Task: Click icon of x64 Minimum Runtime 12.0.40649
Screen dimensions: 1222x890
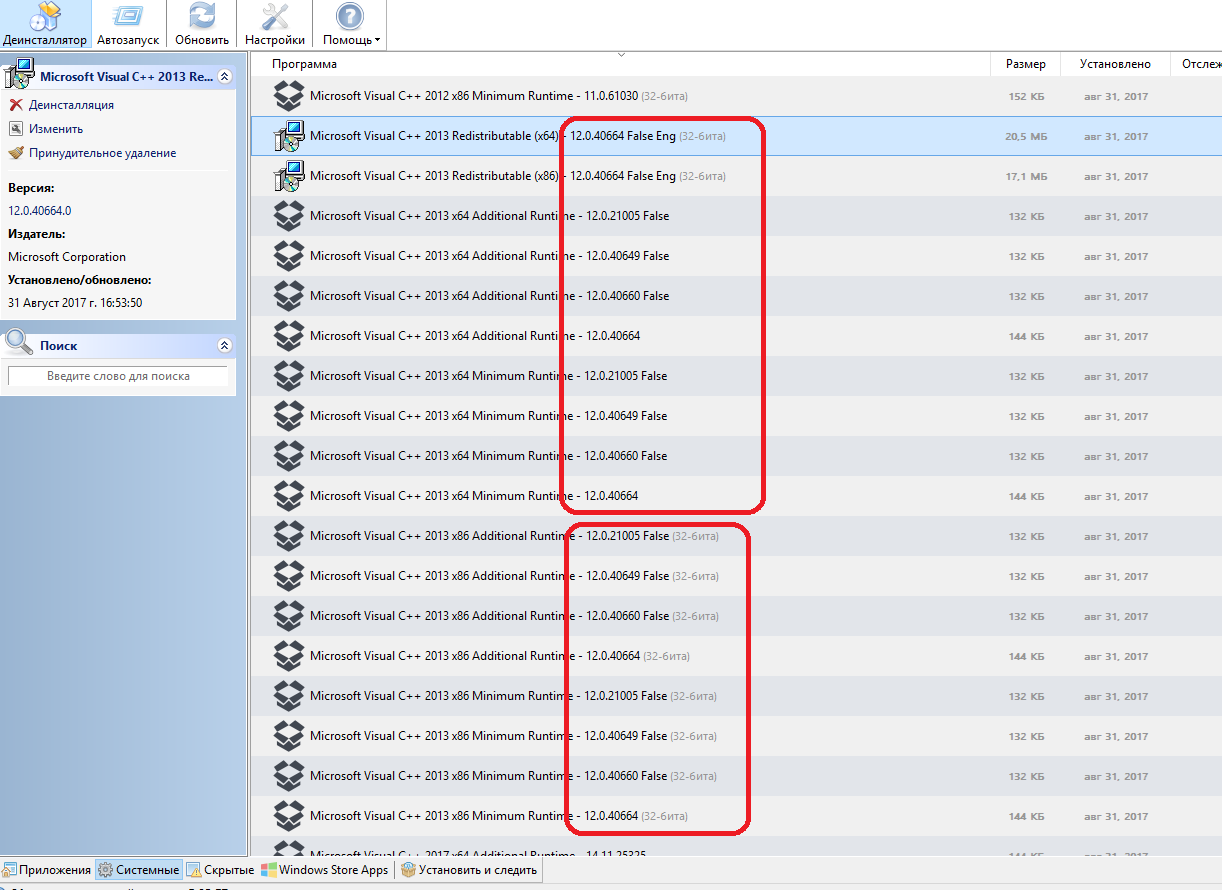Action: [289, 416]
